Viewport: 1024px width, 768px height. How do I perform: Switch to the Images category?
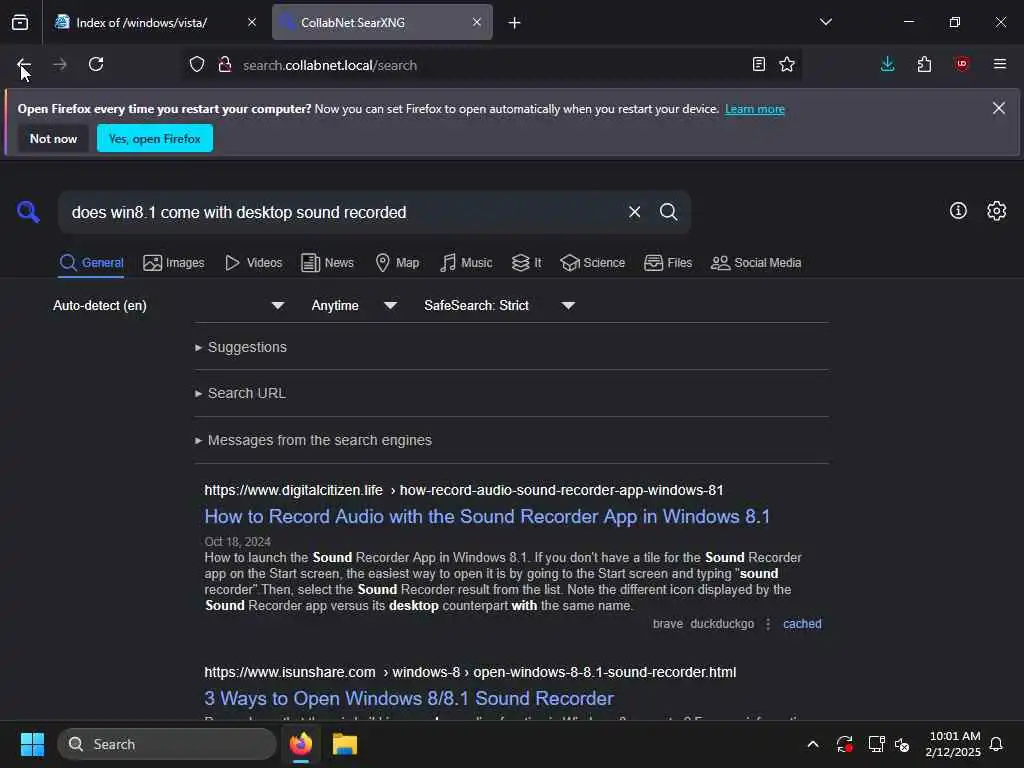pyautogui.click(x=174, y=263)
